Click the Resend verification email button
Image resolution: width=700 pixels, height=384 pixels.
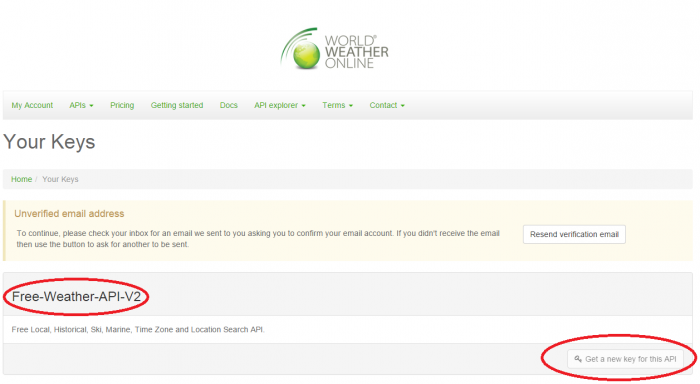[x=574, y=234]
